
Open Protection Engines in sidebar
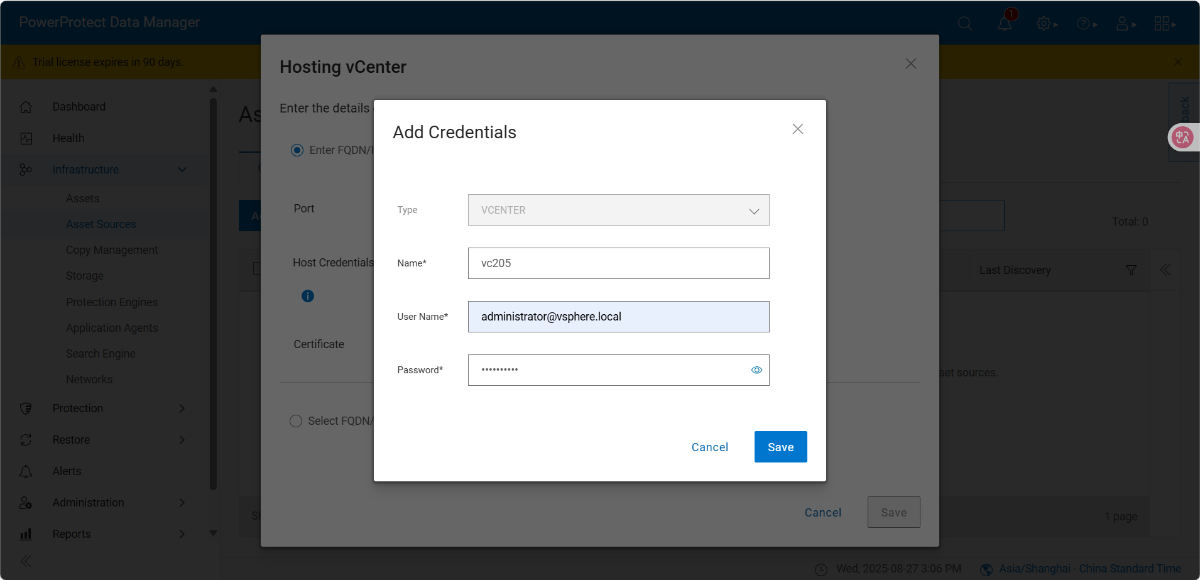tap(112, 302)
